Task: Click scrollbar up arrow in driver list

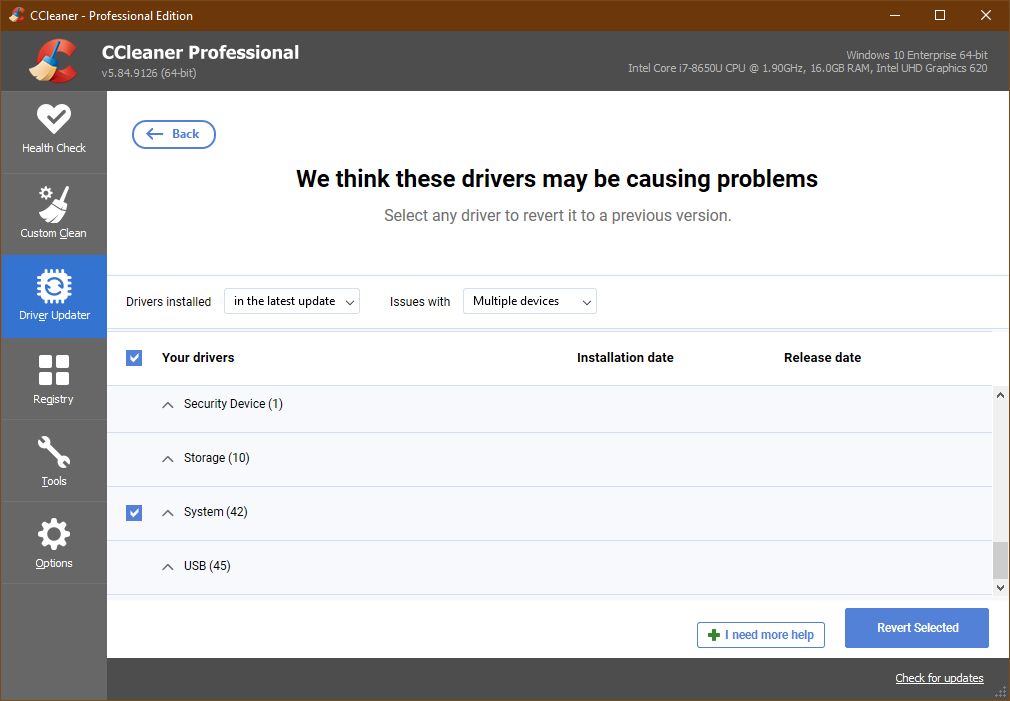Action: pos(1000,395)
